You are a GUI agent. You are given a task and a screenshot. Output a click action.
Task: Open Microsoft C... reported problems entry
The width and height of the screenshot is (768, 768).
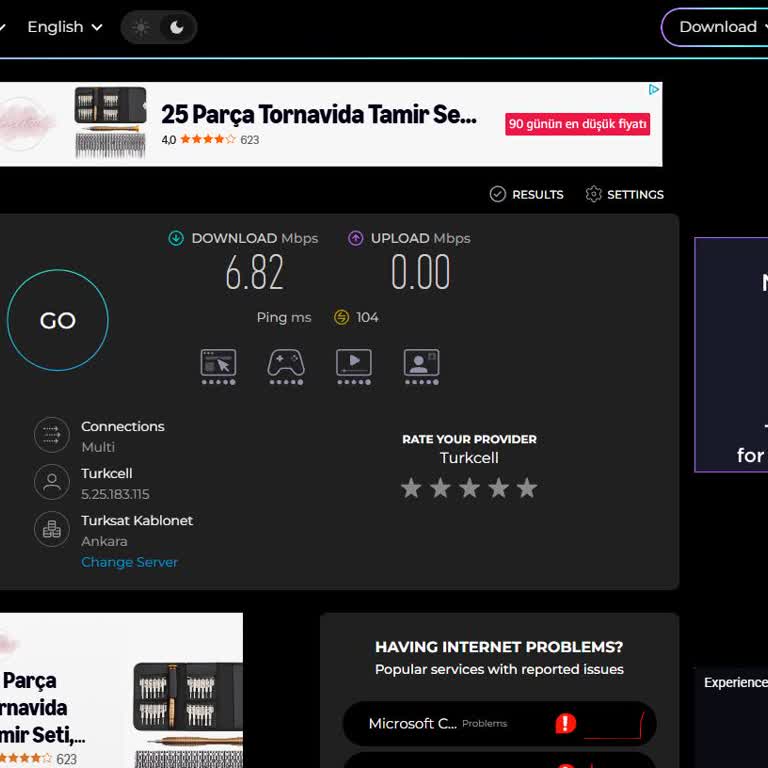[x=499, y=723]
